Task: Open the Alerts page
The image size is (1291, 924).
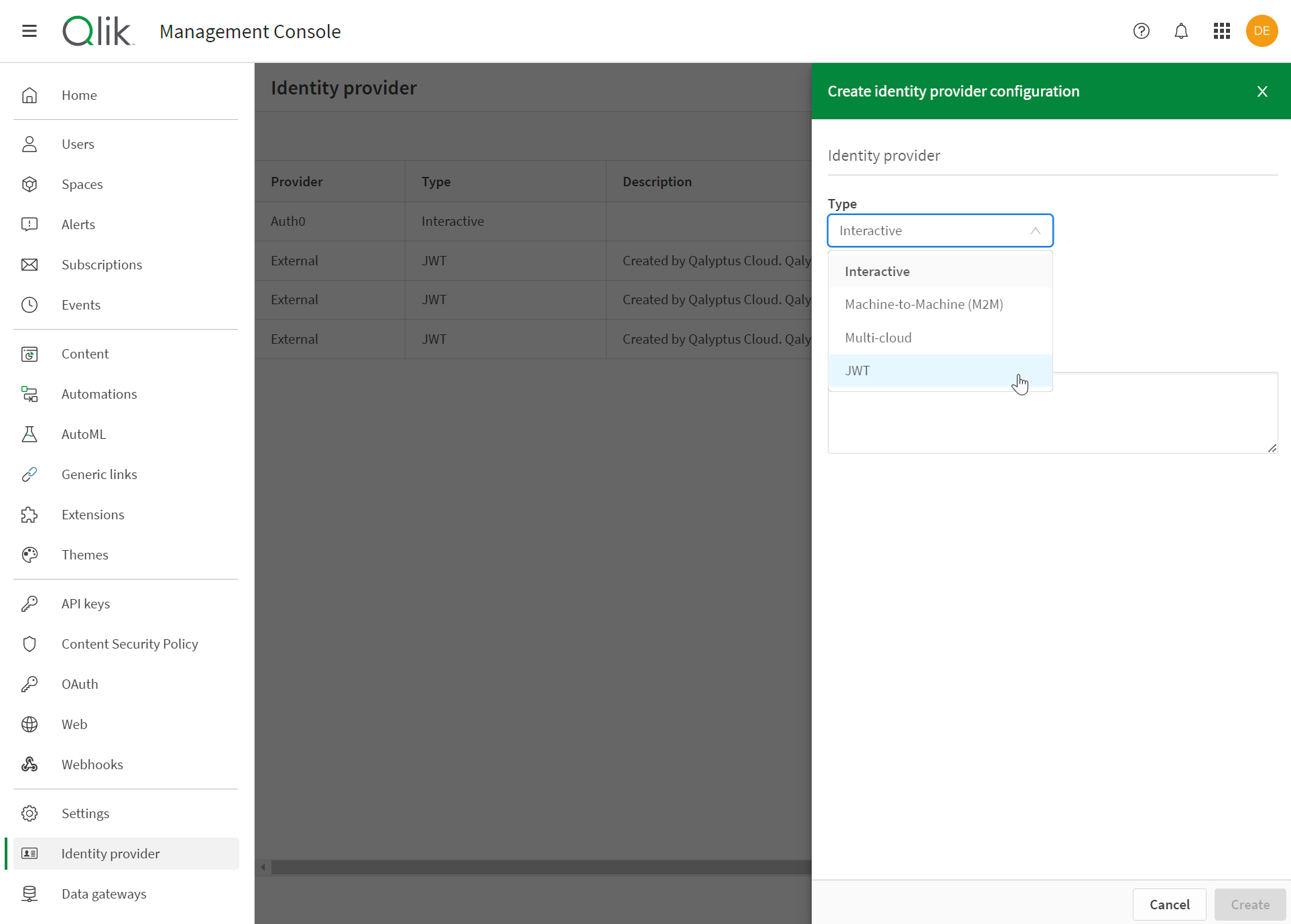Action: 78,224
